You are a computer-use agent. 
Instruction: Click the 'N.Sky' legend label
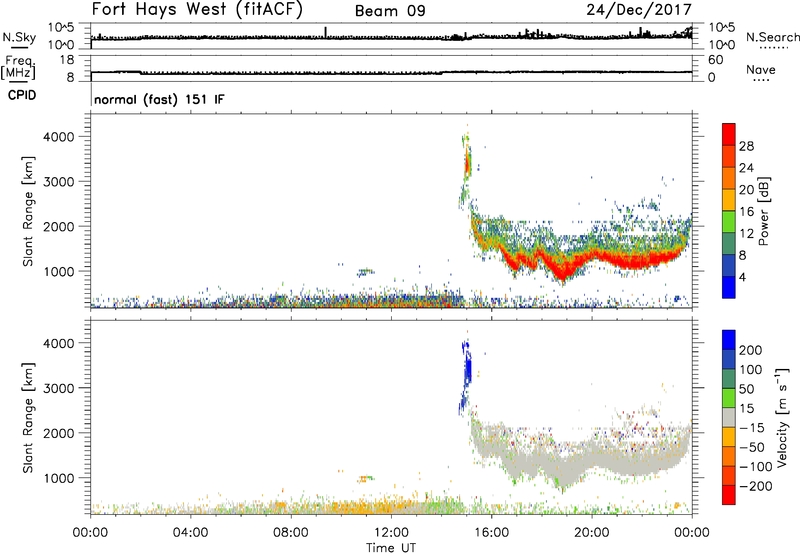point(19,38)
